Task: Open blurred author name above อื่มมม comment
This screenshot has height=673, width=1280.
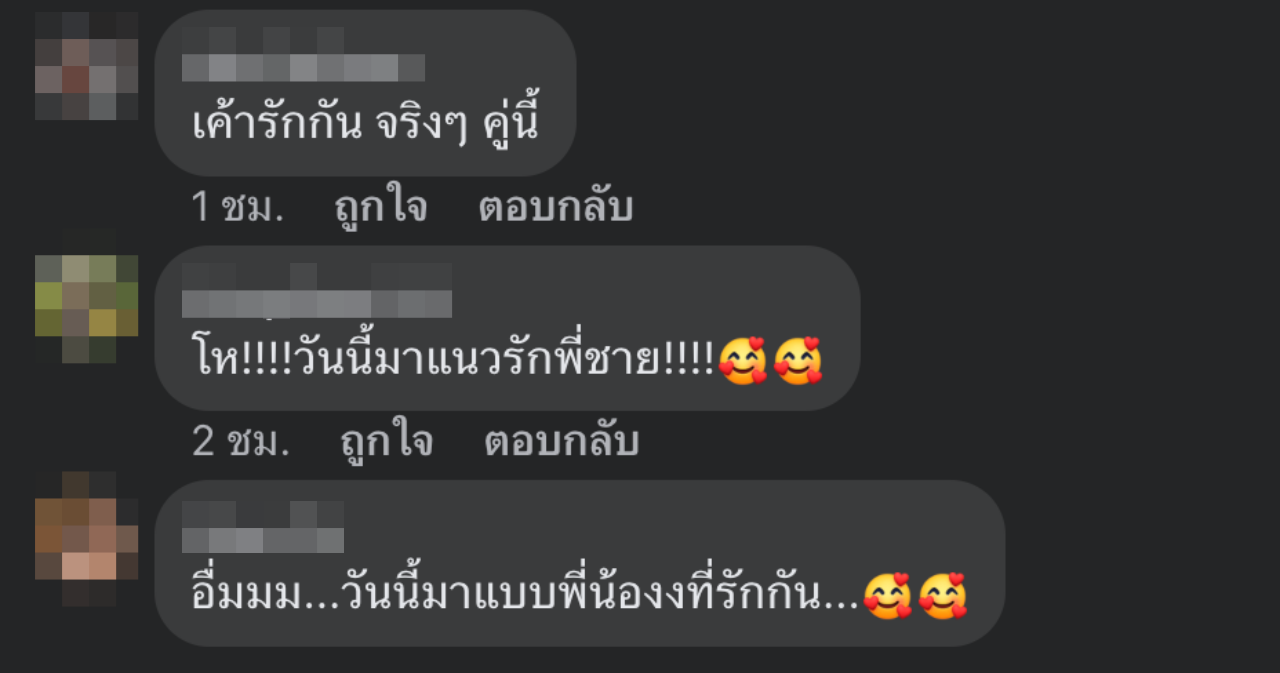Action: tap(263, 527)
